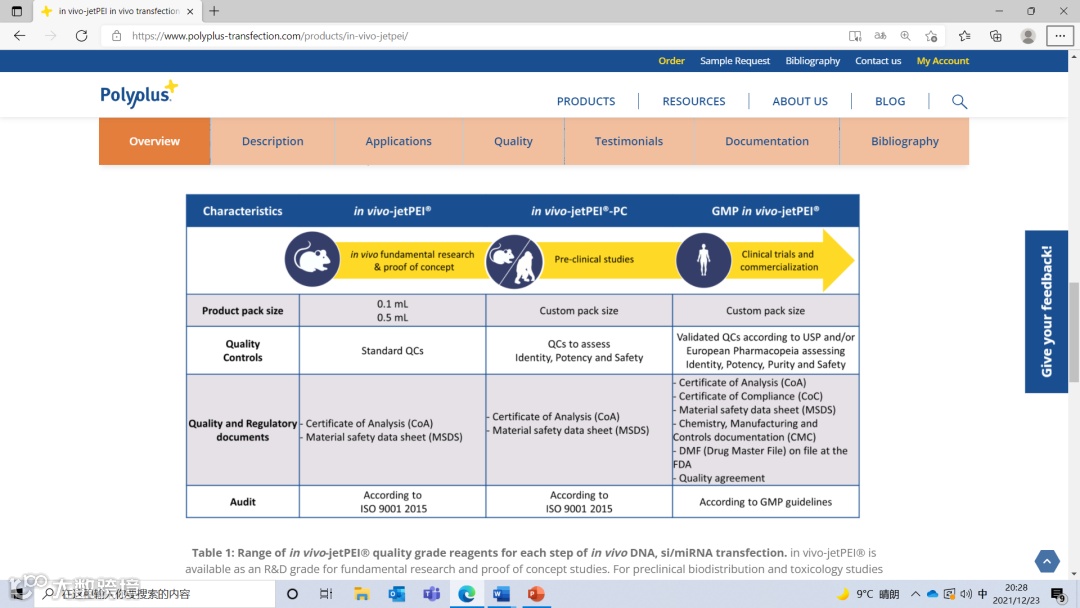Viewport: 1080px width, 608px height.
Task: Open Task View on taskbar
Action: (x=326, y=594)
